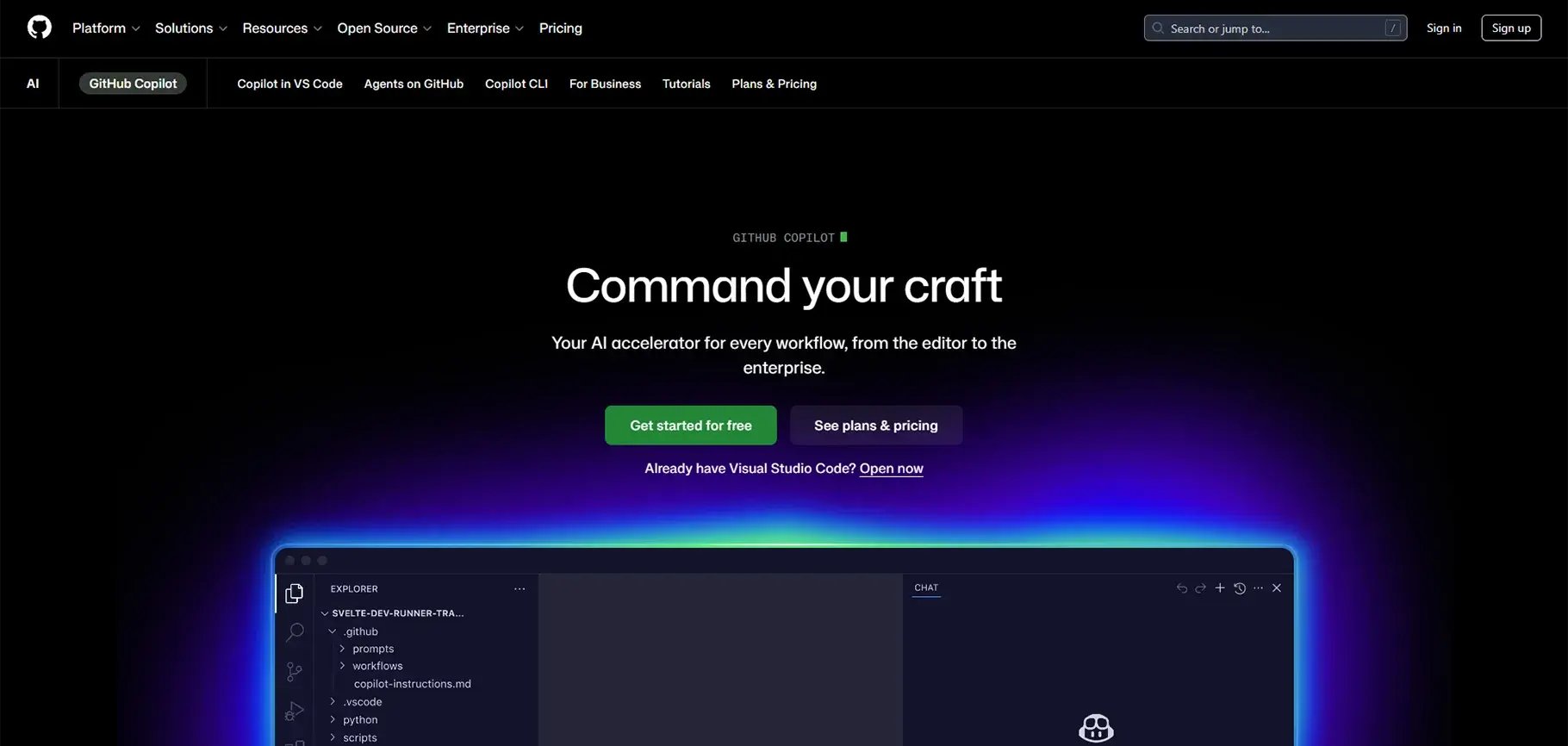
Task: Click Sign in link
Action: point(1444,28)
